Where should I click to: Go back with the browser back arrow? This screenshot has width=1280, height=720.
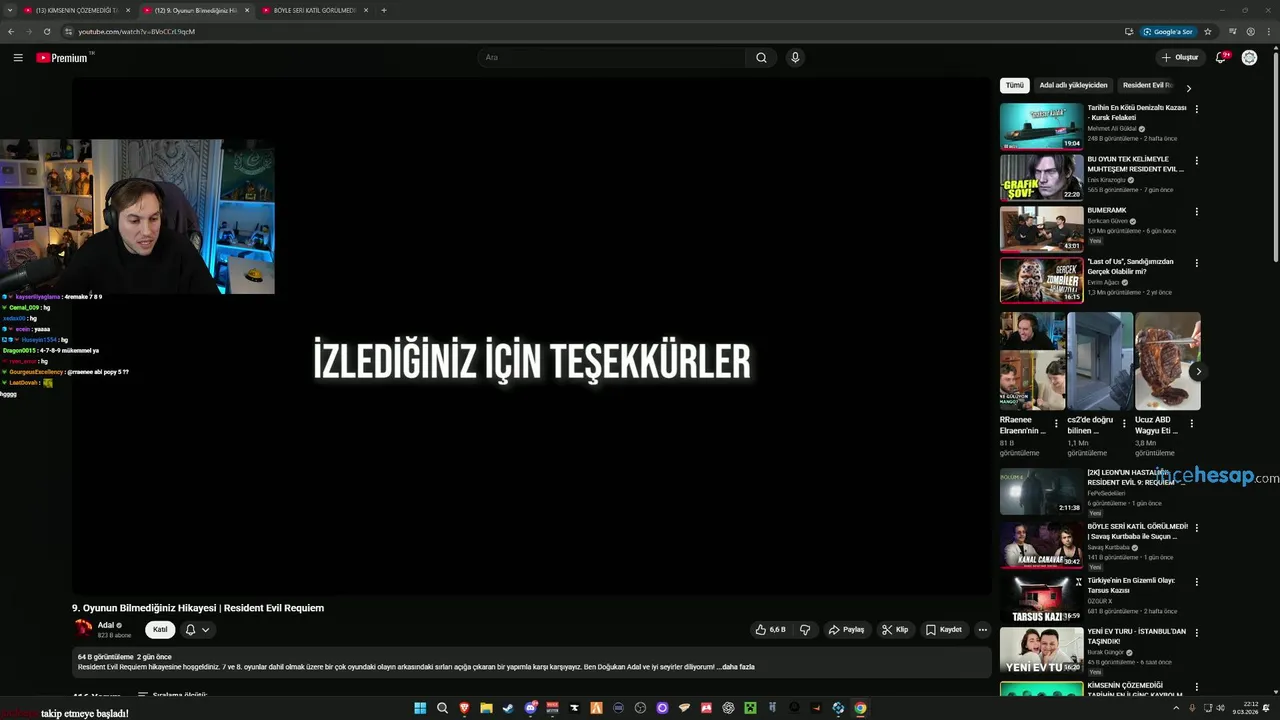point(11,31)
